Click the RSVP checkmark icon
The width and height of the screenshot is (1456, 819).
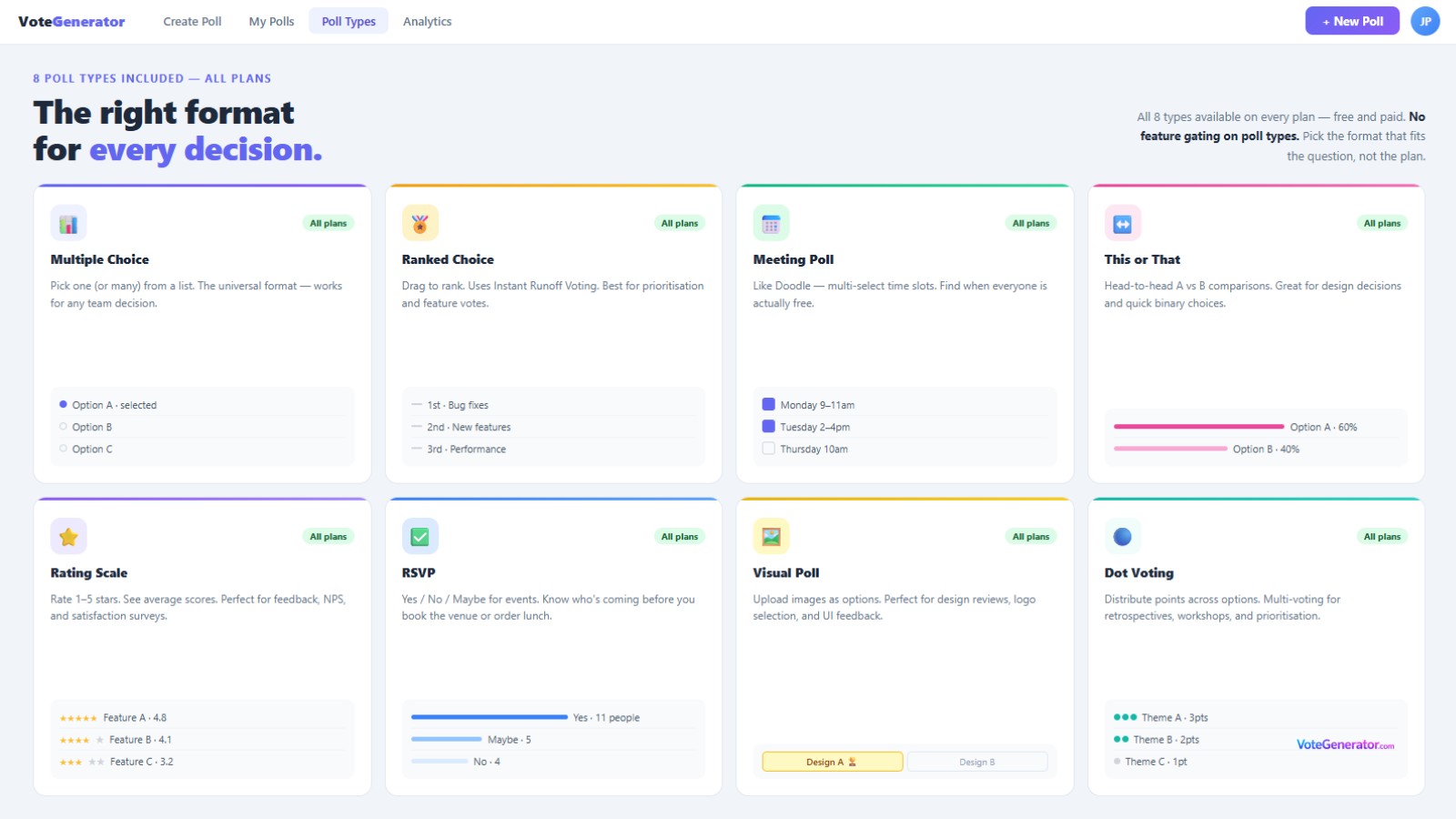tap(420, 536)
